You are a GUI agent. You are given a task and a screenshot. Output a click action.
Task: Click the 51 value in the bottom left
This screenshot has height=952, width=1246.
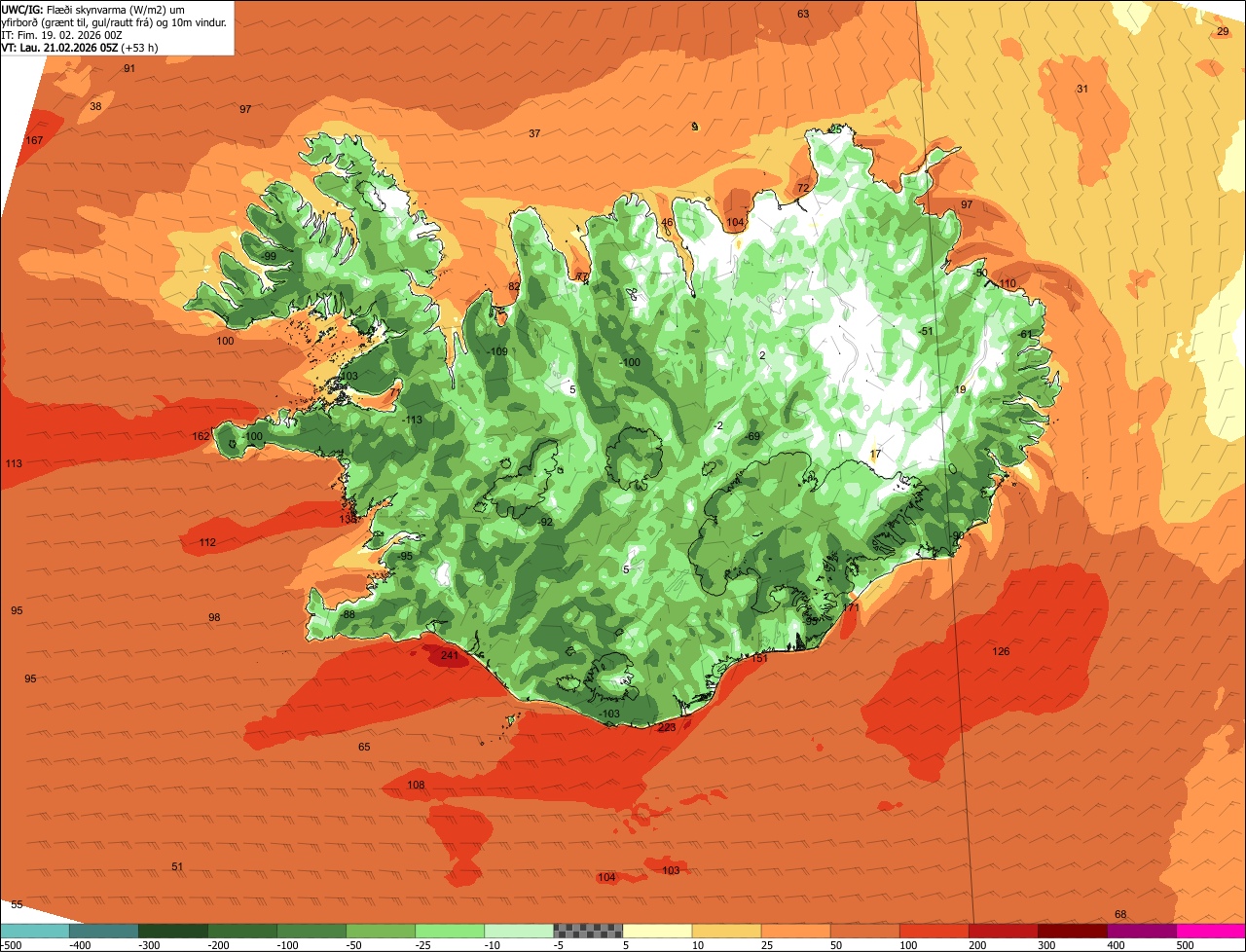(177, 866)
